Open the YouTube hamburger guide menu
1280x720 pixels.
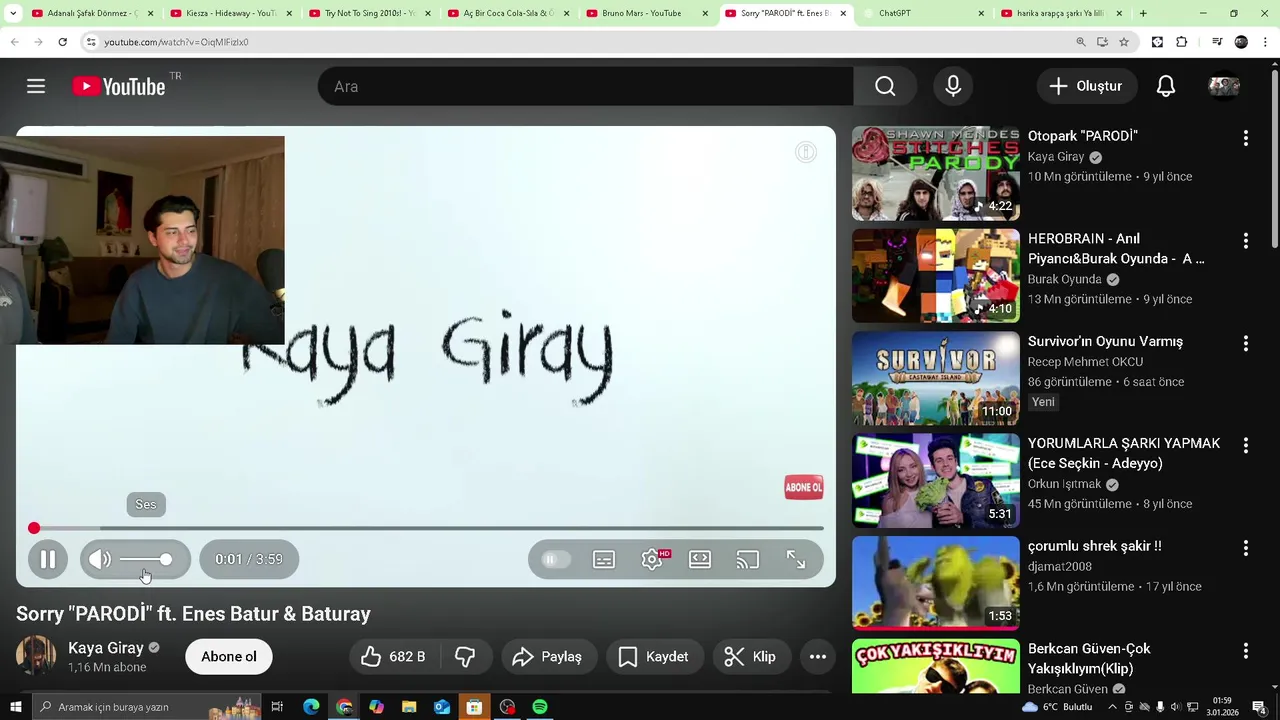coord(36,86)
